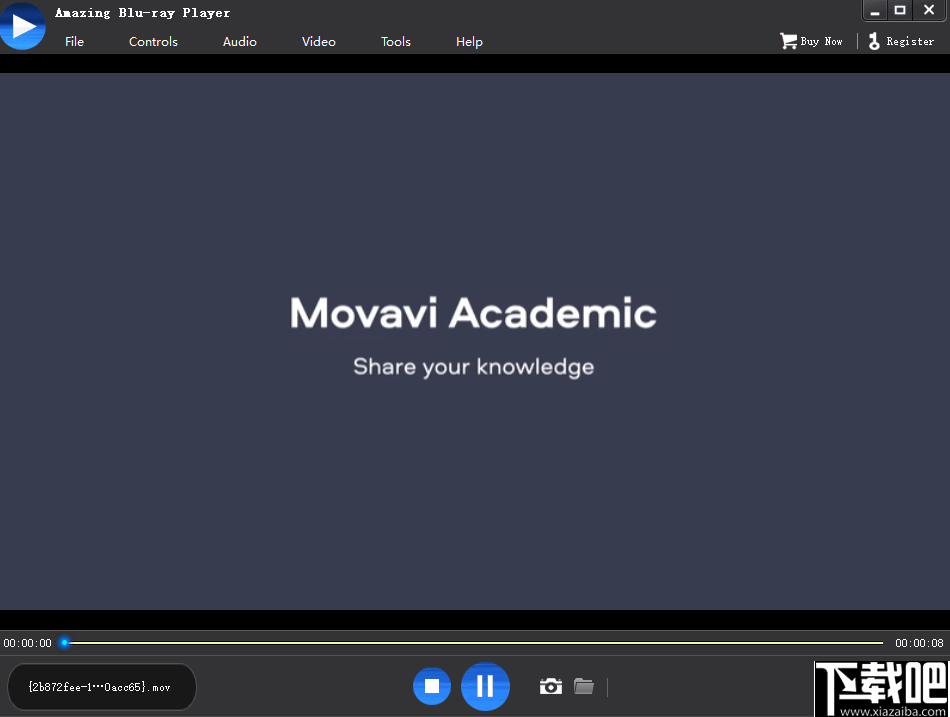Open the snapshot folder icon
The width and height of the screenshot is (950, 717).
[584, 686]
